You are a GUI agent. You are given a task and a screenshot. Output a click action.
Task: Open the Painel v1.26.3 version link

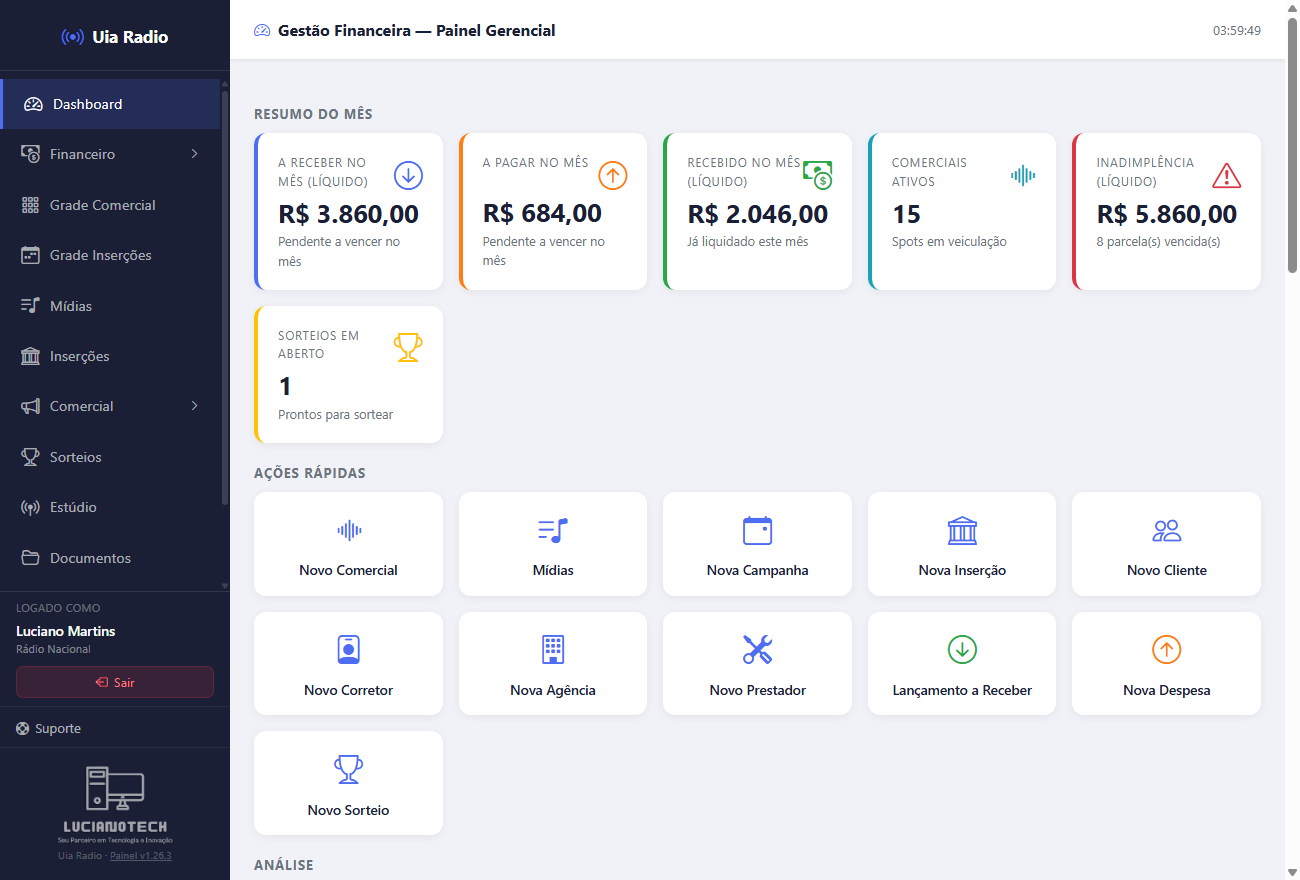pyautogui.click(x=141, y=856)
